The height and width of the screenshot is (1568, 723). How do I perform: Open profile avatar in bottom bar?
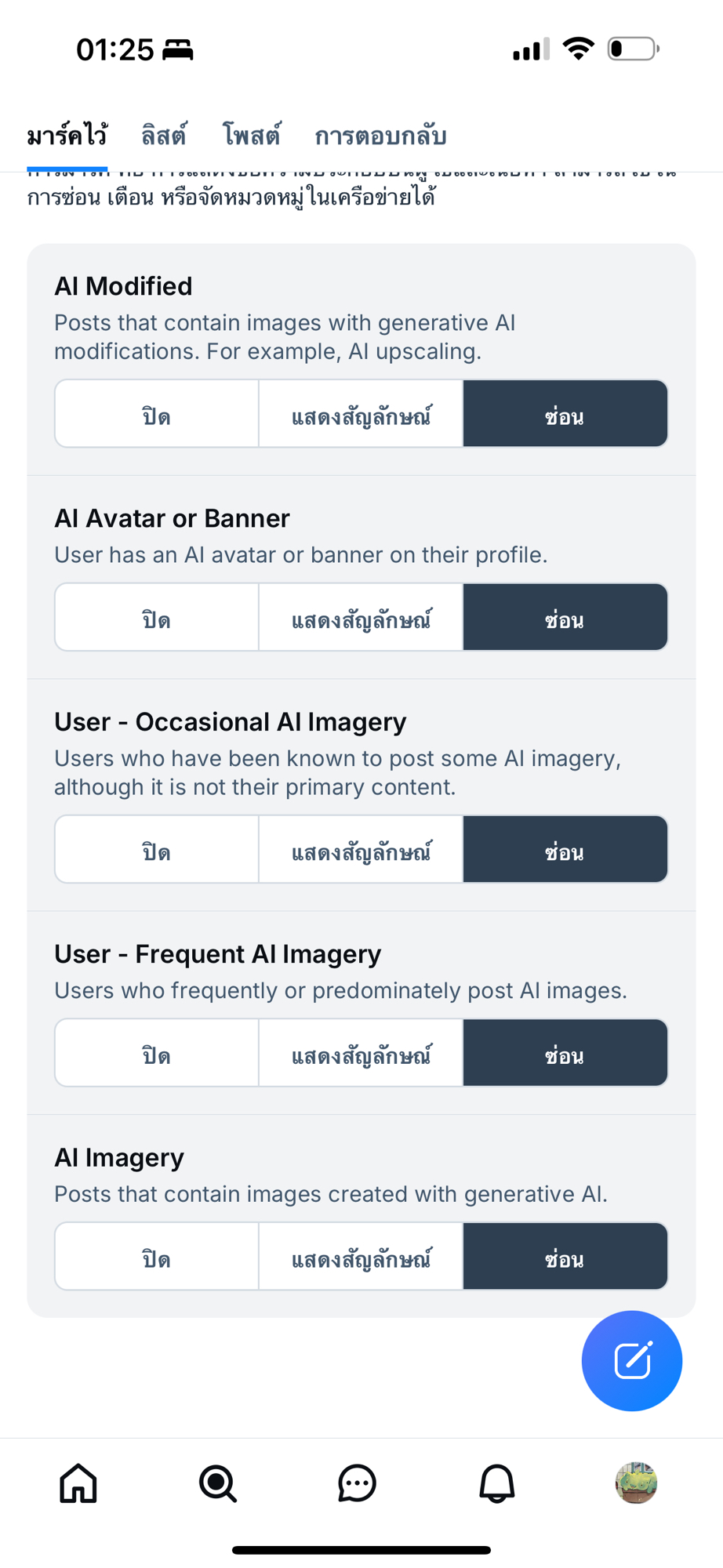pyautogui.click(x=635, y=1483)
